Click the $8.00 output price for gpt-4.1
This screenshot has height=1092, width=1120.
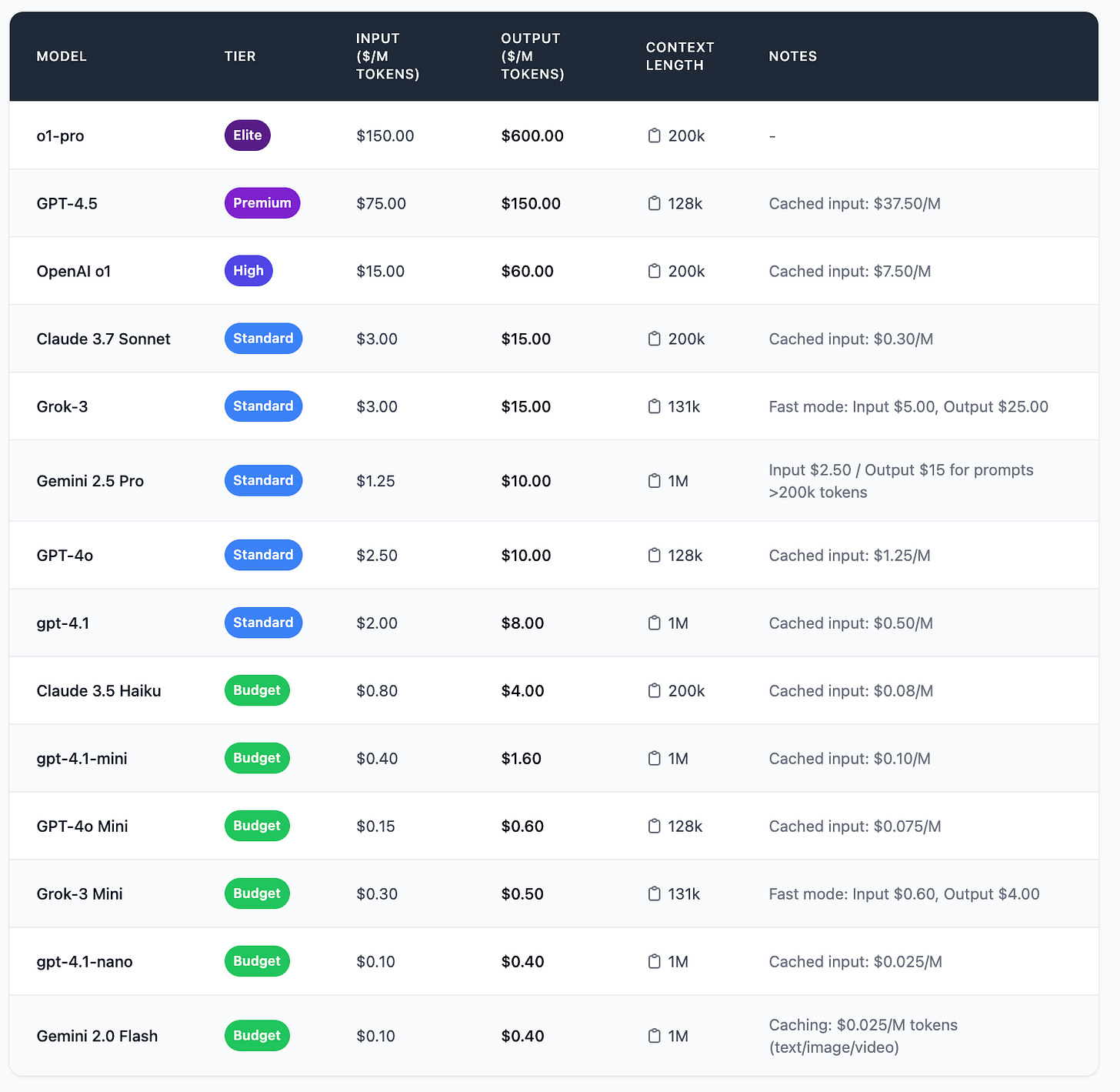pos(522,623)
